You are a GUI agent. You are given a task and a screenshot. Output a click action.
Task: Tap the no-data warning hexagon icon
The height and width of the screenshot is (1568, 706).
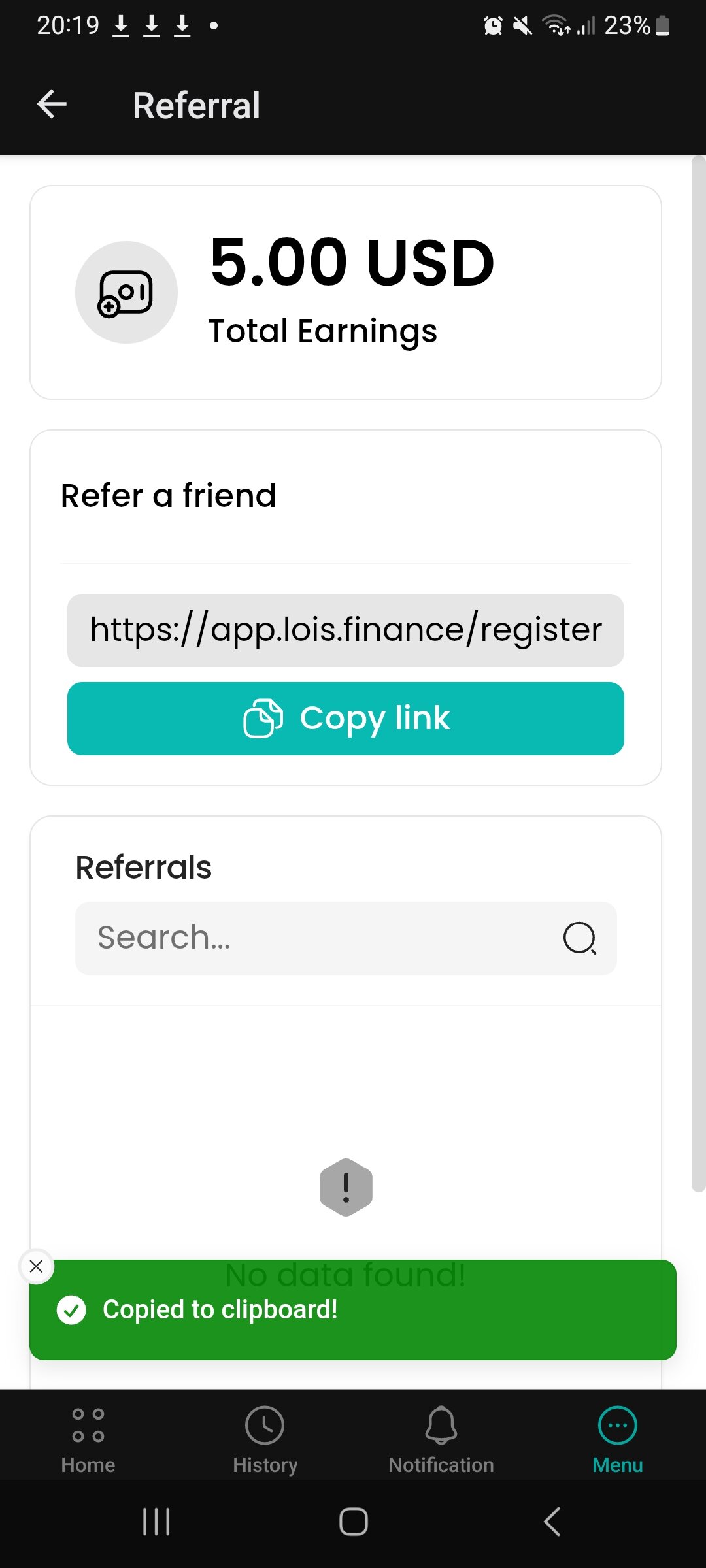tap(346, 1187)
